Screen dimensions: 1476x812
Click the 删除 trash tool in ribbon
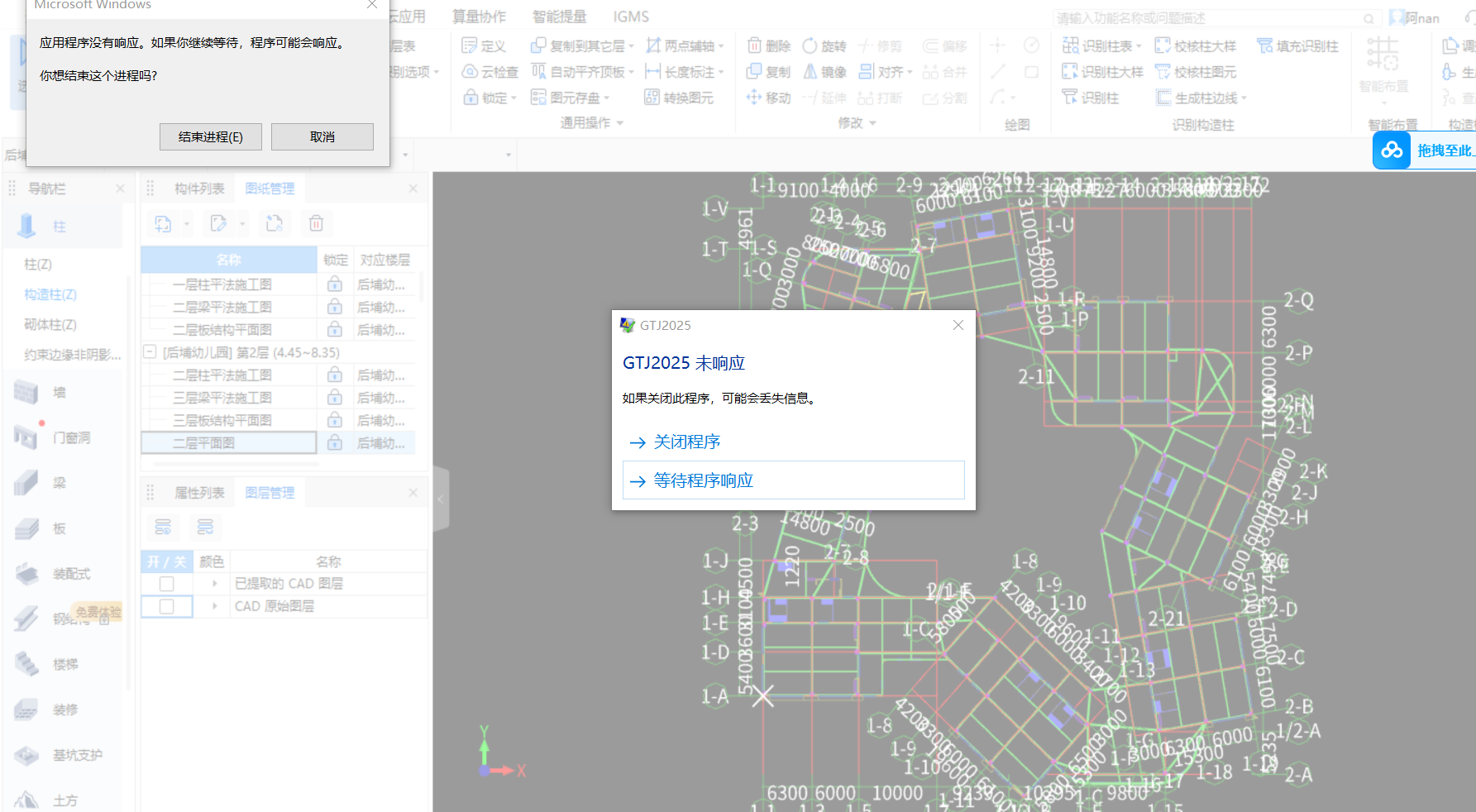click(768, 45)
